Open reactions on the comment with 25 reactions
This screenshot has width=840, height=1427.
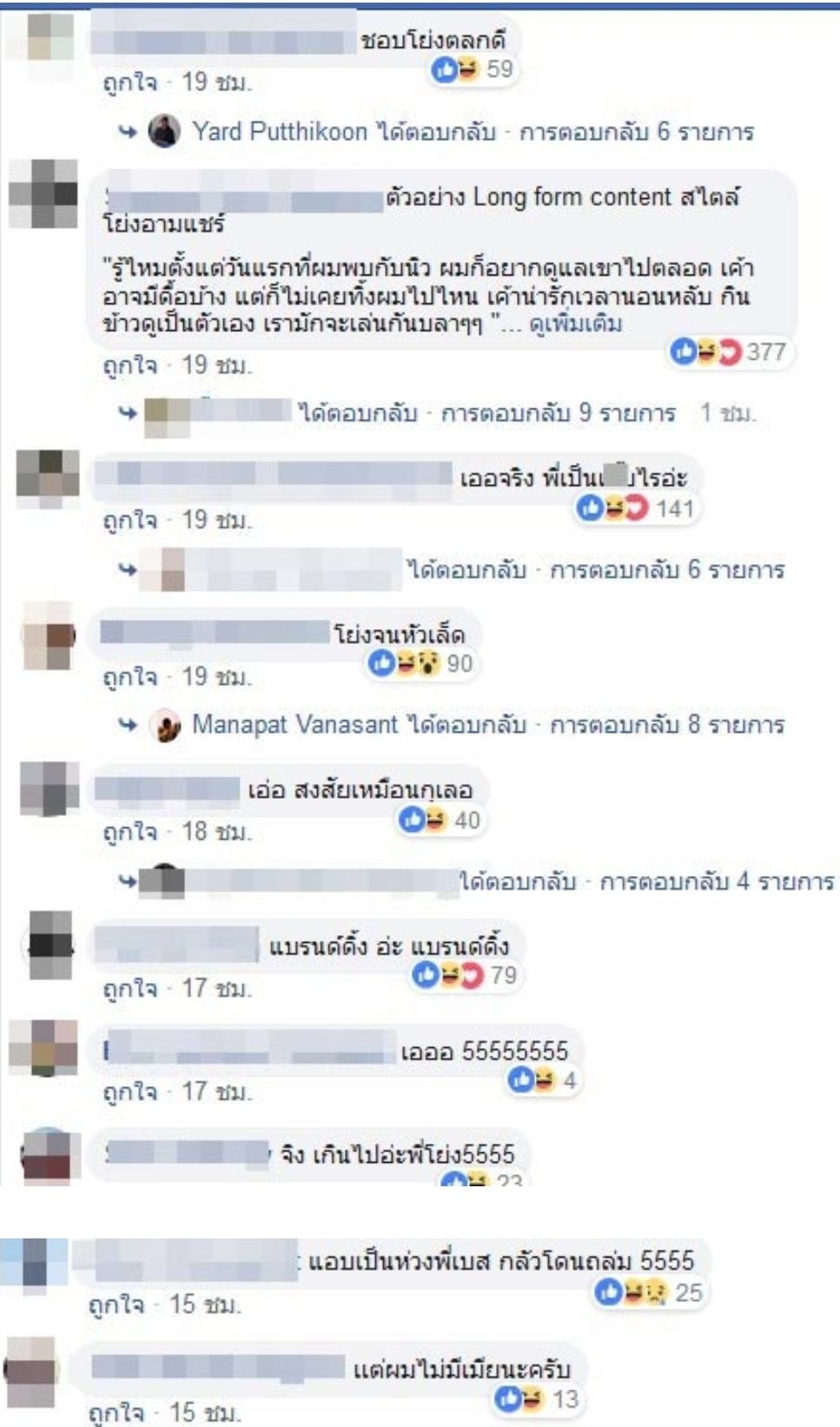(649, 1293)
